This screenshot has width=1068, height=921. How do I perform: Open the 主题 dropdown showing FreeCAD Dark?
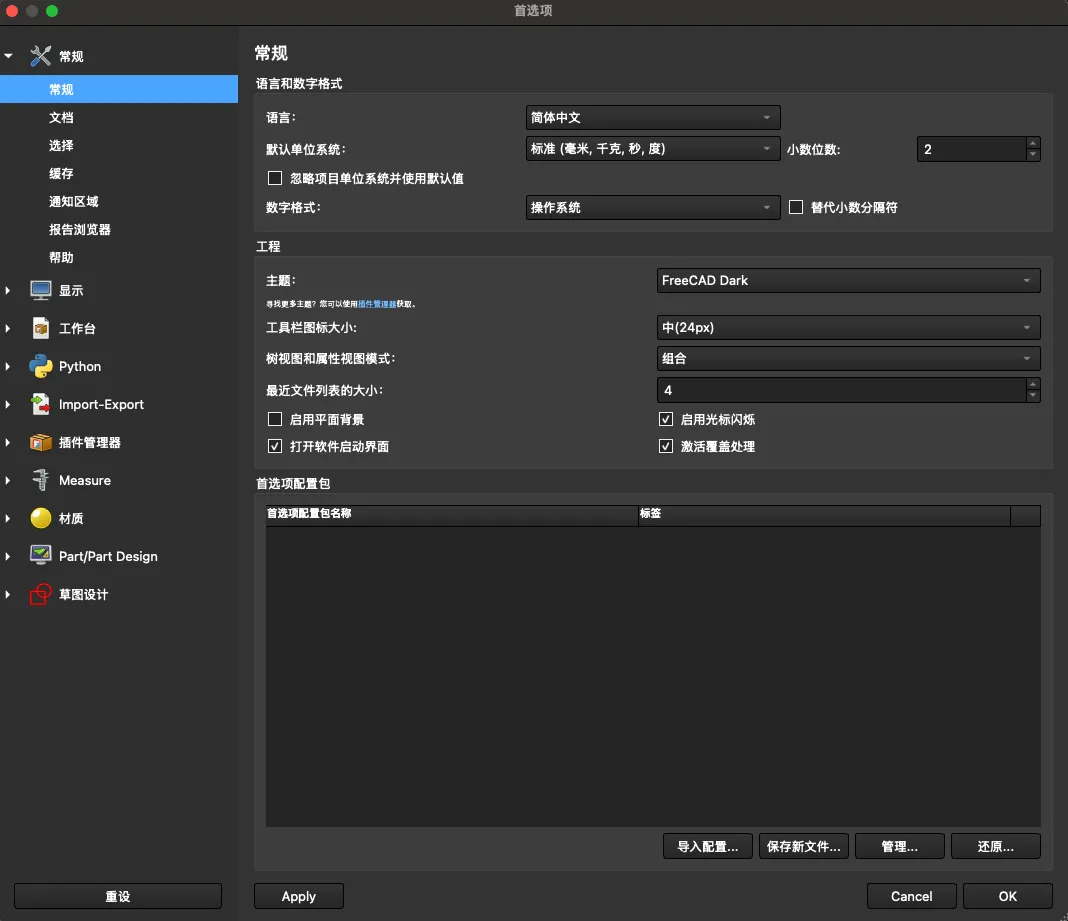pos(848,281)
